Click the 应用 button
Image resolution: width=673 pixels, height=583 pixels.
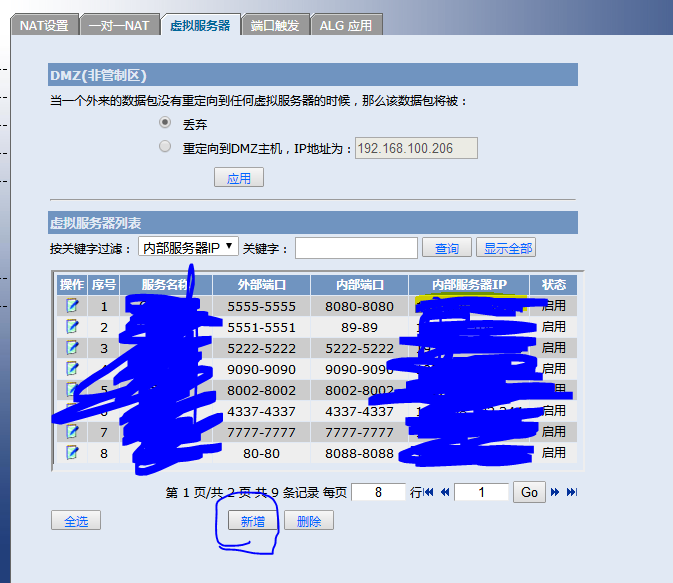(239, 178)
